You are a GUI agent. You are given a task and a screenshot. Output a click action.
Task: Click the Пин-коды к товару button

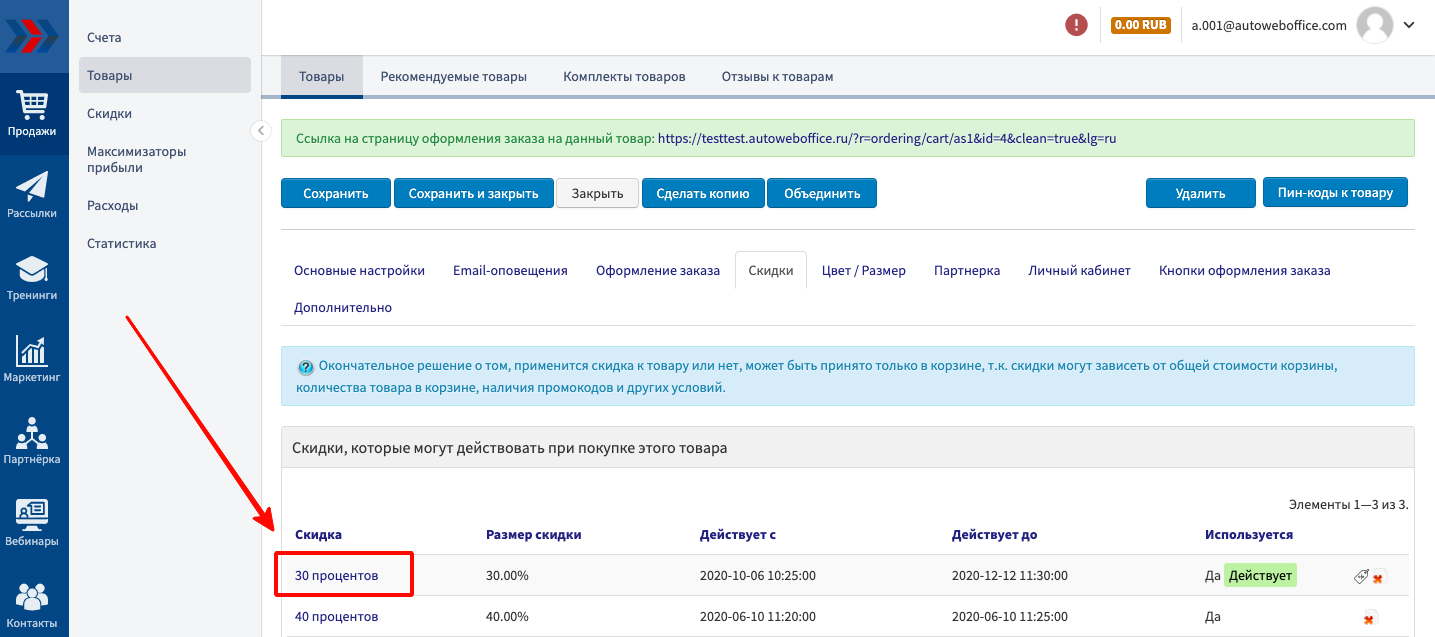1334,192
